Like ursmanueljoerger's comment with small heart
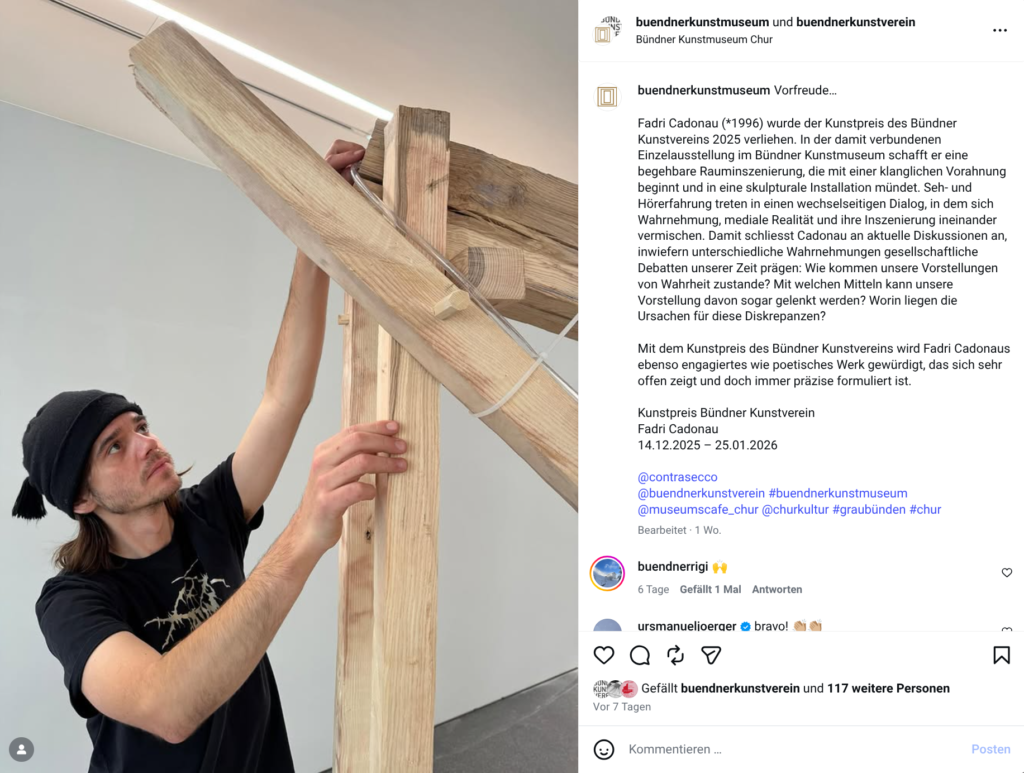 click(x=1006, y=629)
